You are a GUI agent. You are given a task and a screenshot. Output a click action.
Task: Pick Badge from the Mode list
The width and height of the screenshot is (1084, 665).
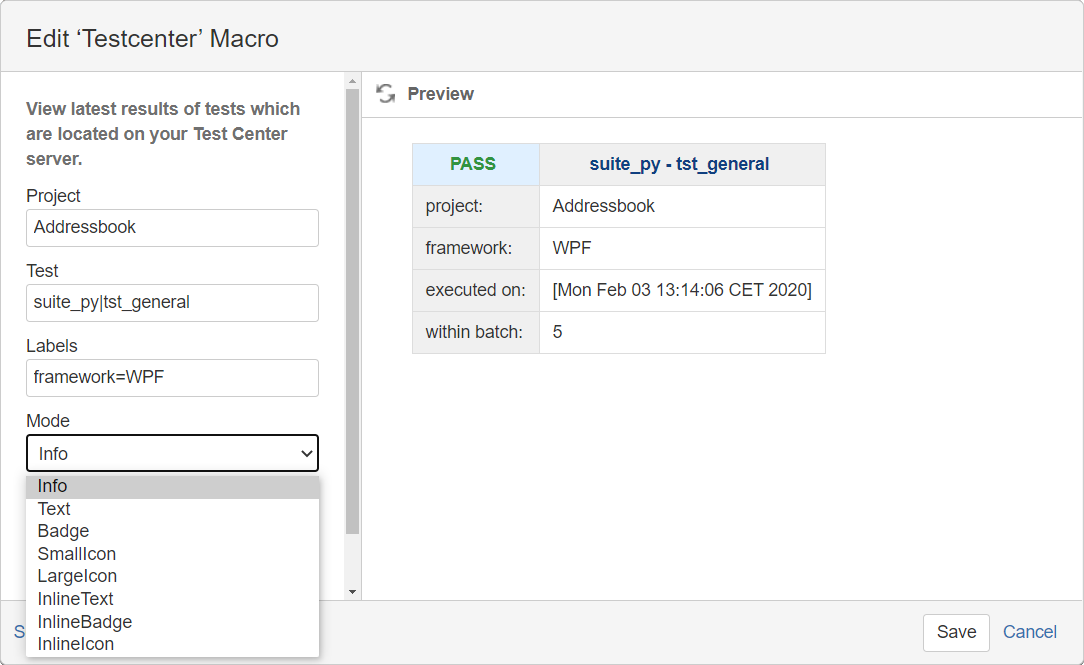pos(63,531)
